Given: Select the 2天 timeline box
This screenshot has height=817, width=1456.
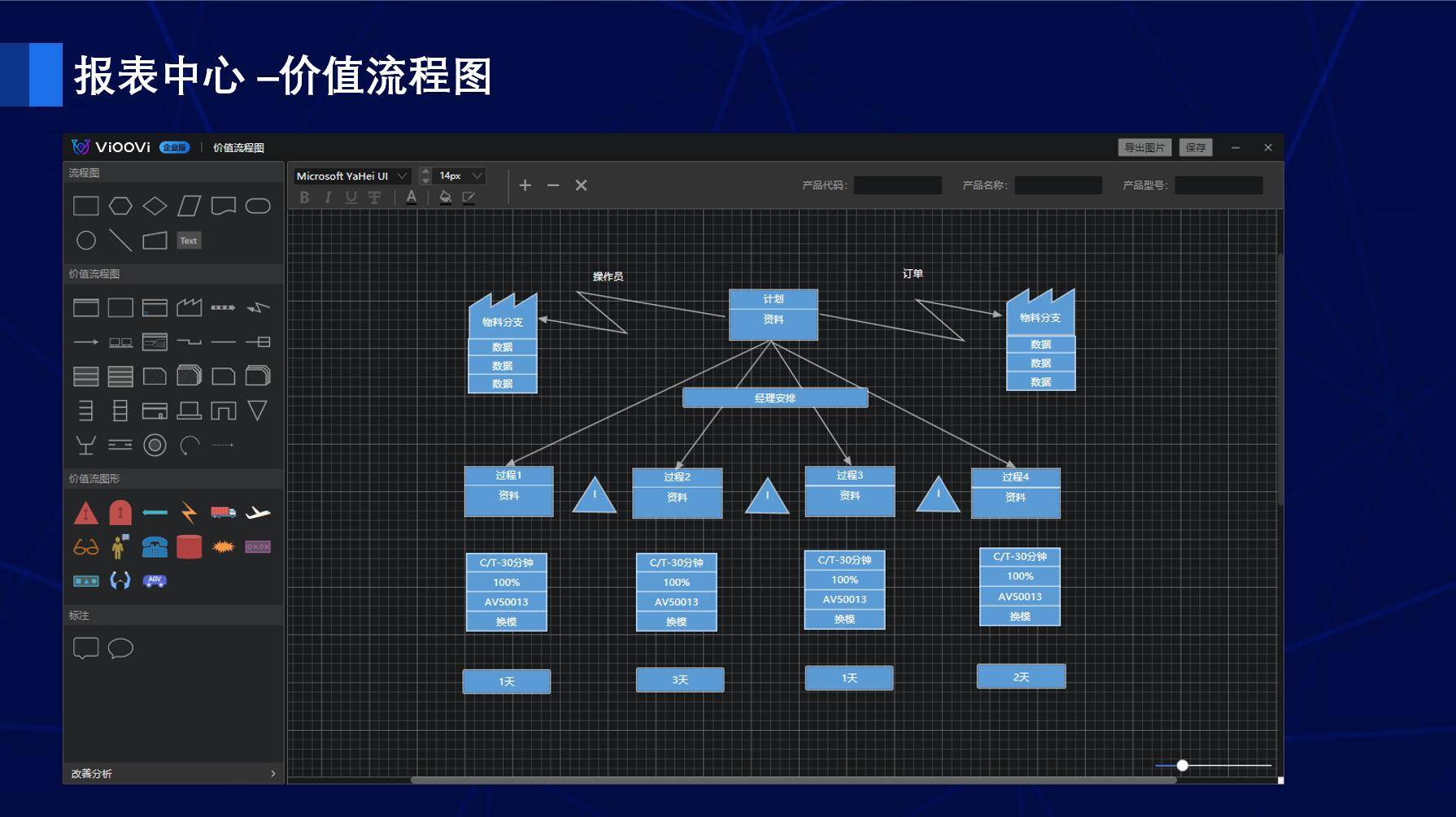Looking at the screenshot, I should coord(1021,676).
